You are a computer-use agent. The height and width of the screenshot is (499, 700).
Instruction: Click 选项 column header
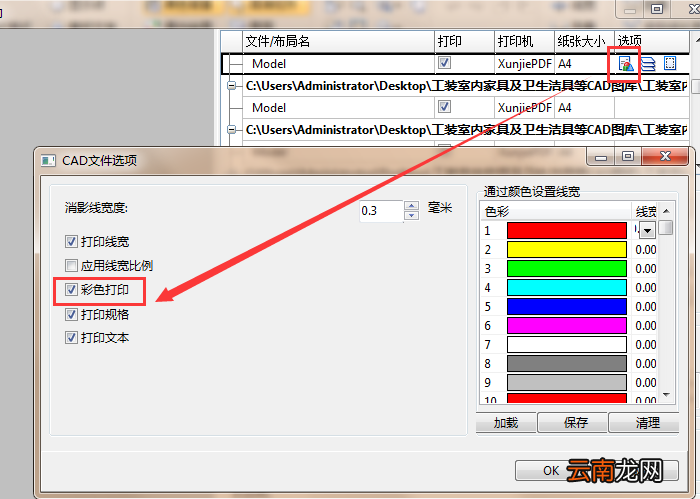click(652, 42)
